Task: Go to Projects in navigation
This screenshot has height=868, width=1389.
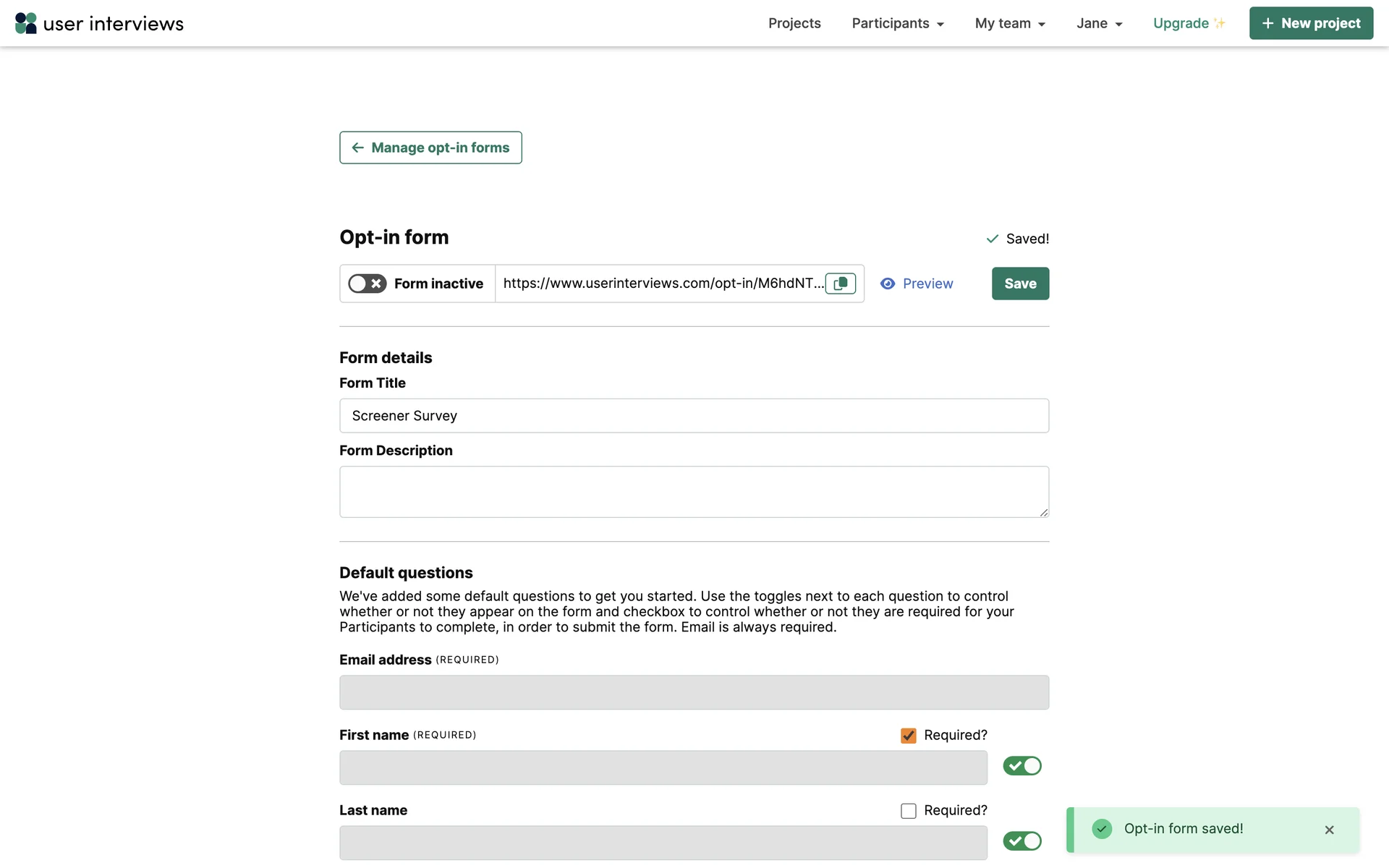Action: click(794, 23)
